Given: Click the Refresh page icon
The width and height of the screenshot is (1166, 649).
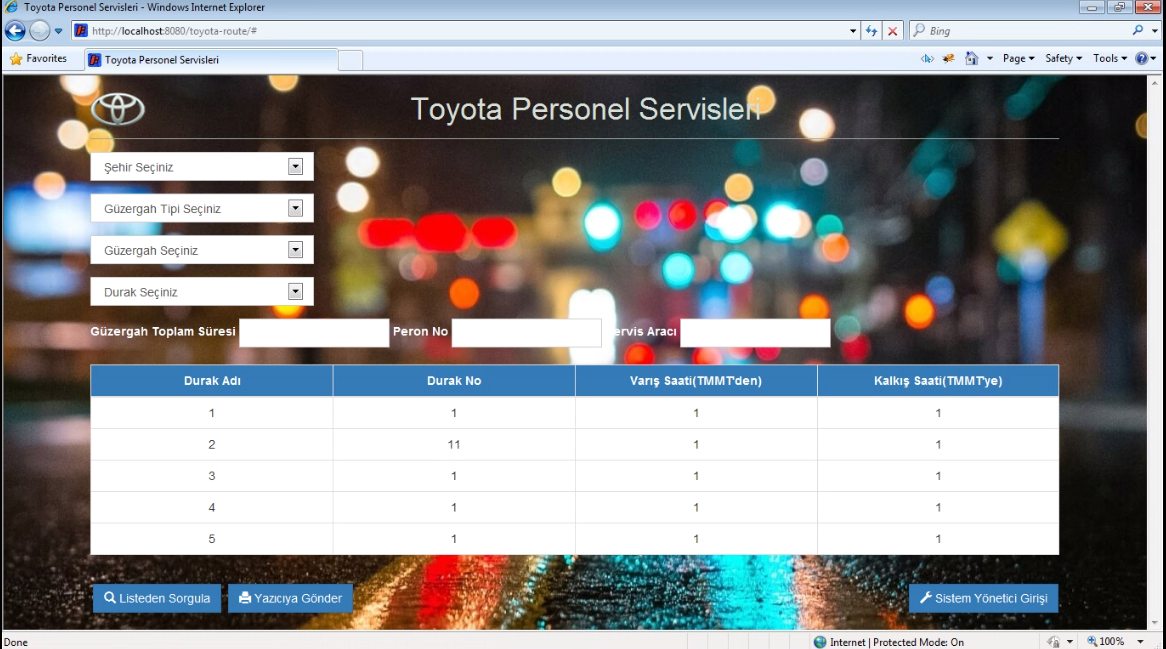Looking at the screenshot, I should click(x=872, y=30).
